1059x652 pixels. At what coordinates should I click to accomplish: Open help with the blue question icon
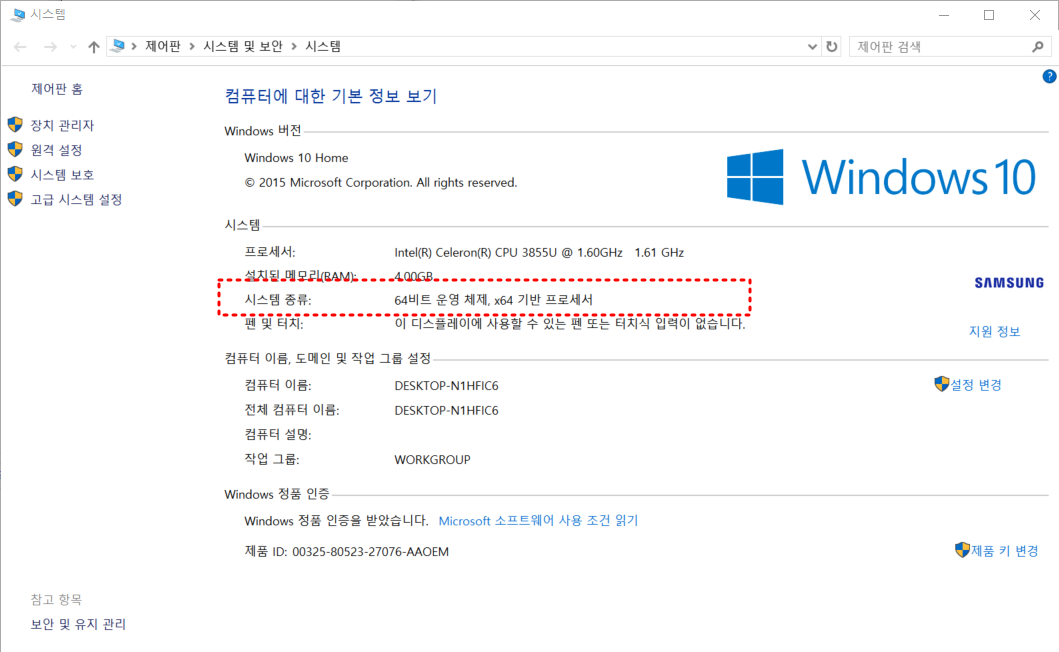1049,76
